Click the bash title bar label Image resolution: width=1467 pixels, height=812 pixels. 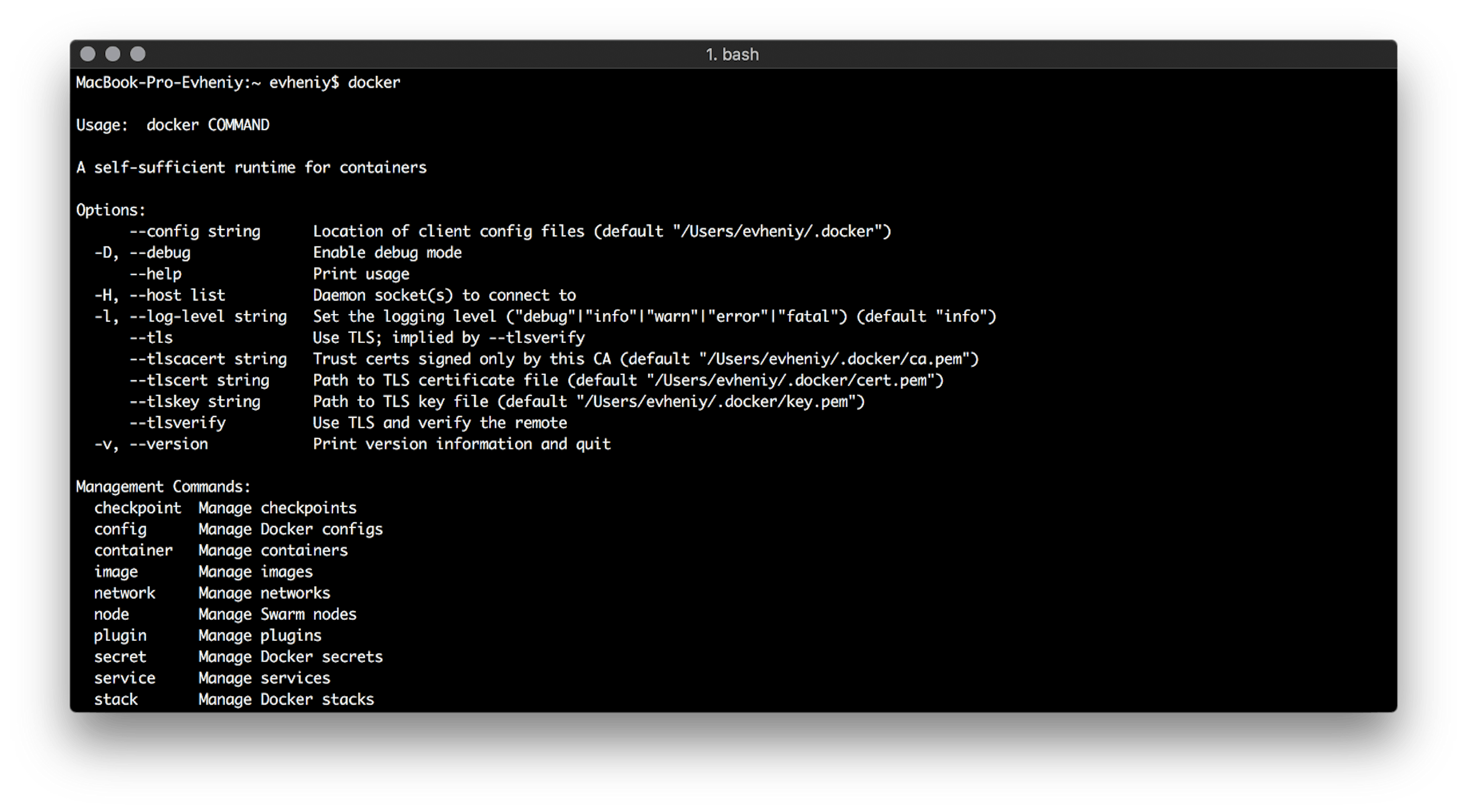pos(732,54)
